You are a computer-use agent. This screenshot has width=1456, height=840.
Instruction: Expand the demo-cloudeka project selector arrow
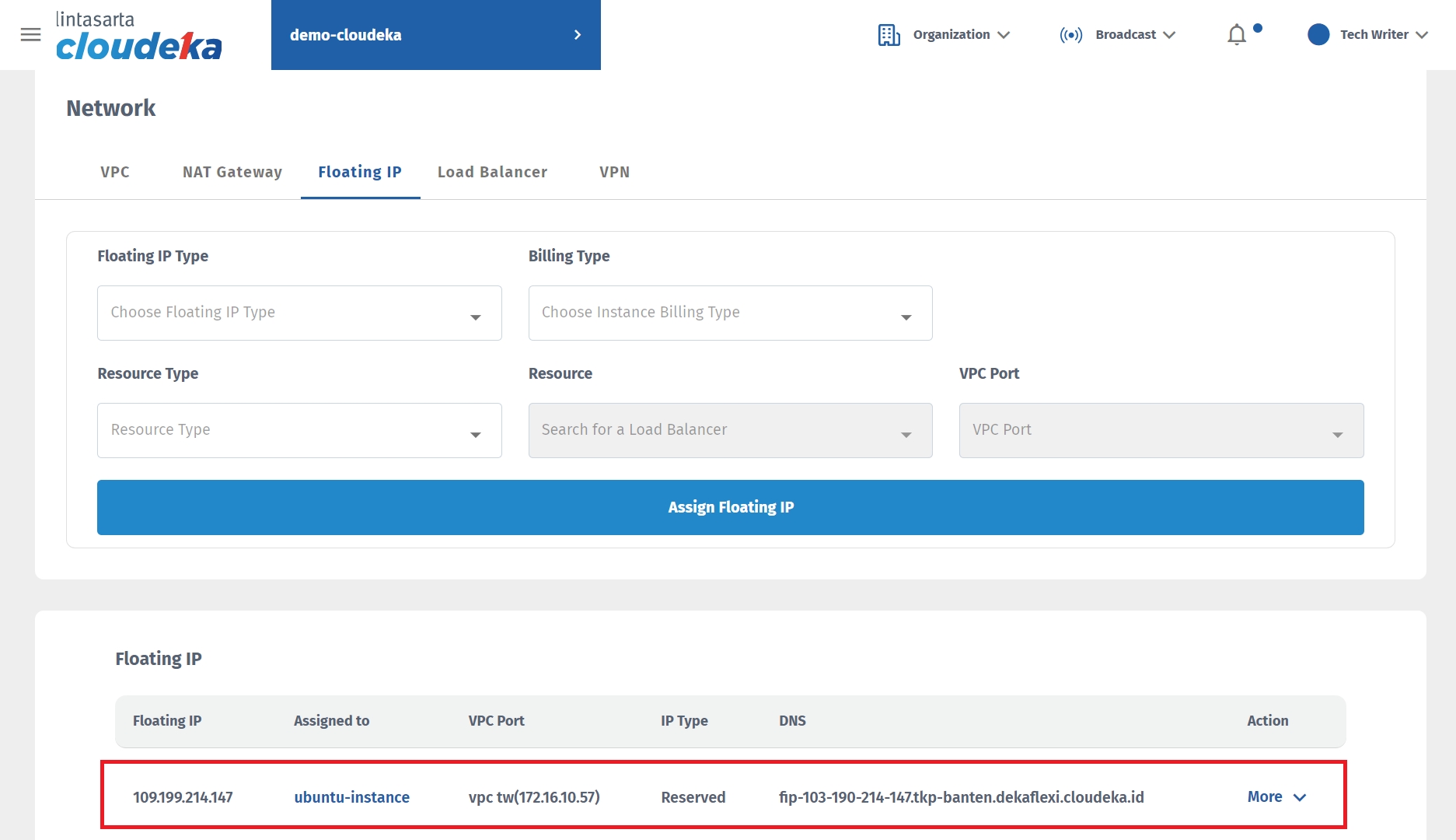(x=577, y=35)
